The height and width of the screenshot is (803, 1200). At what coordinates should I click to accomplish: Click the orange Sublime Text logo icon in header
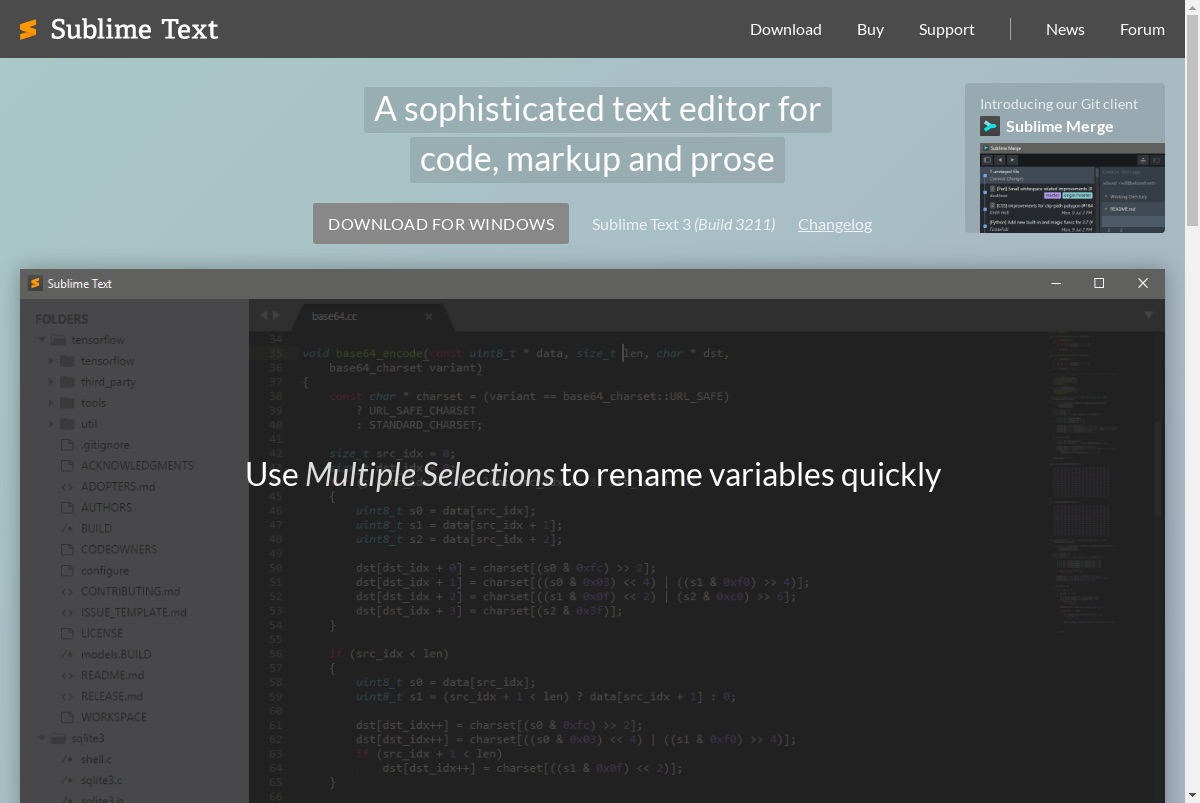tap(28, 30)
